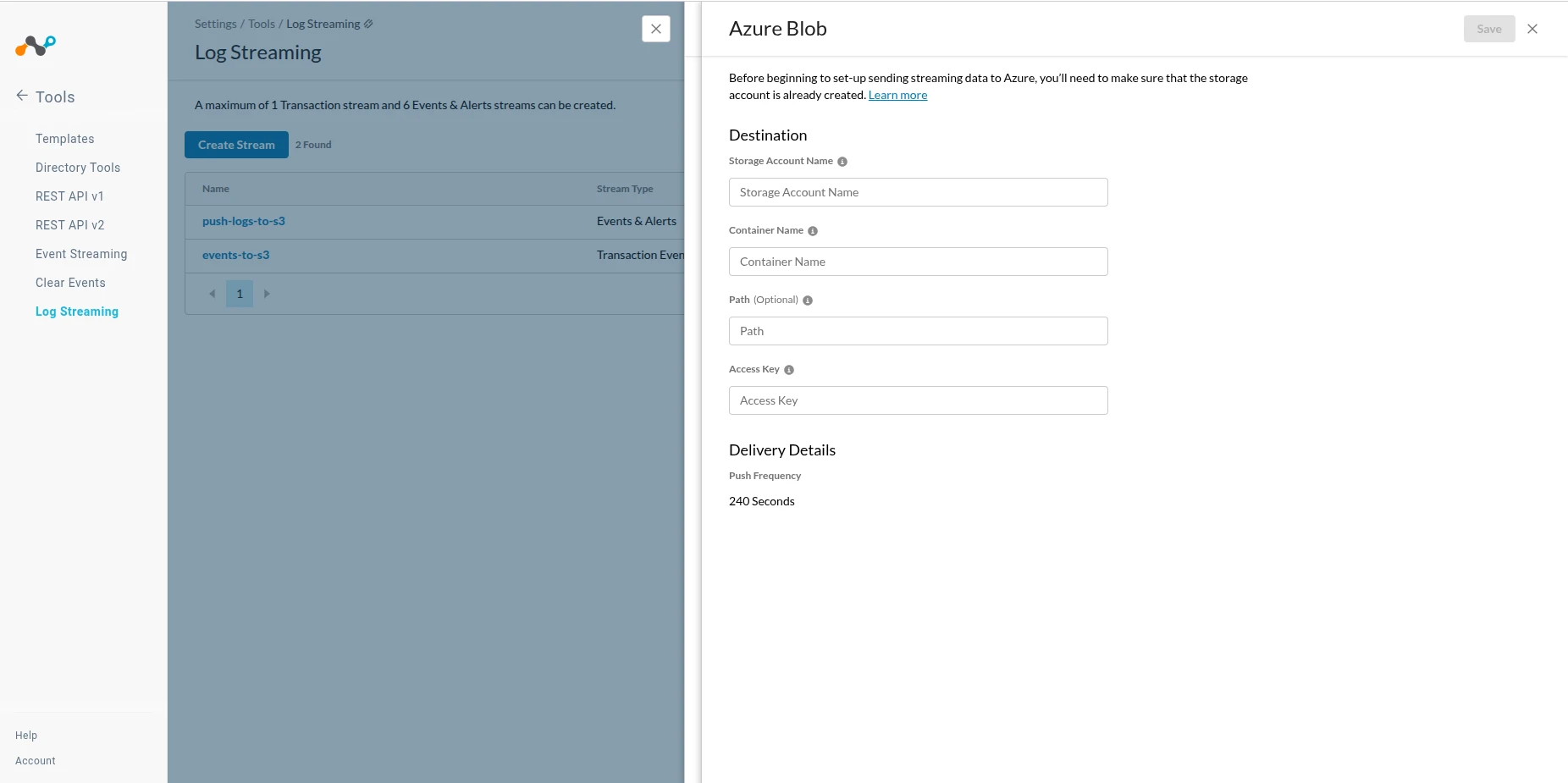Go to the previous page arrow
Viewport: 1568px width, 783px height.
click(x=212, y=294)
